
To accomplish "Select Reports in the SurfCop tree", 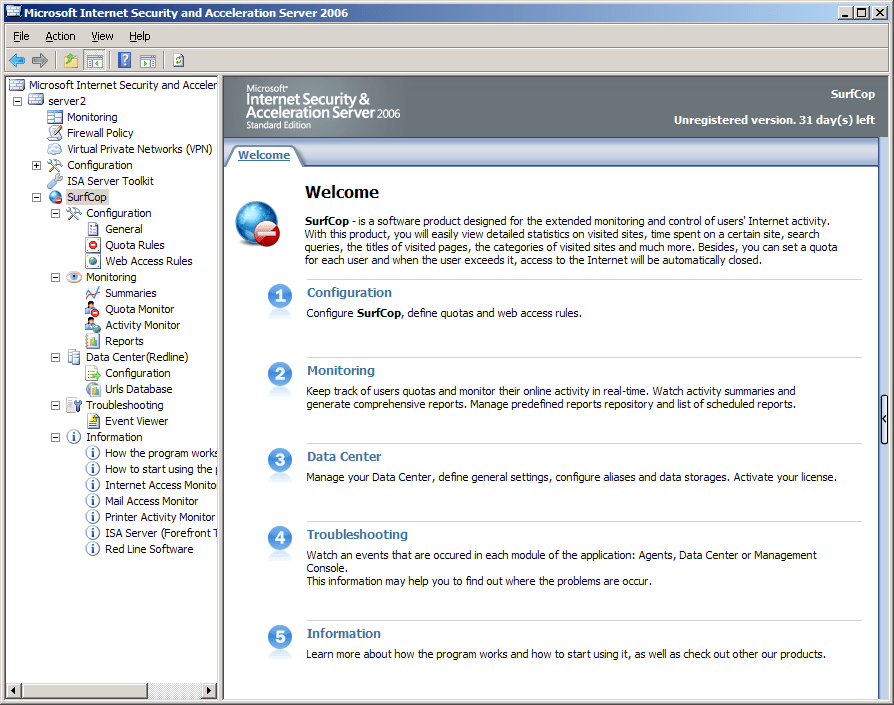I will [x=124, y=341].
